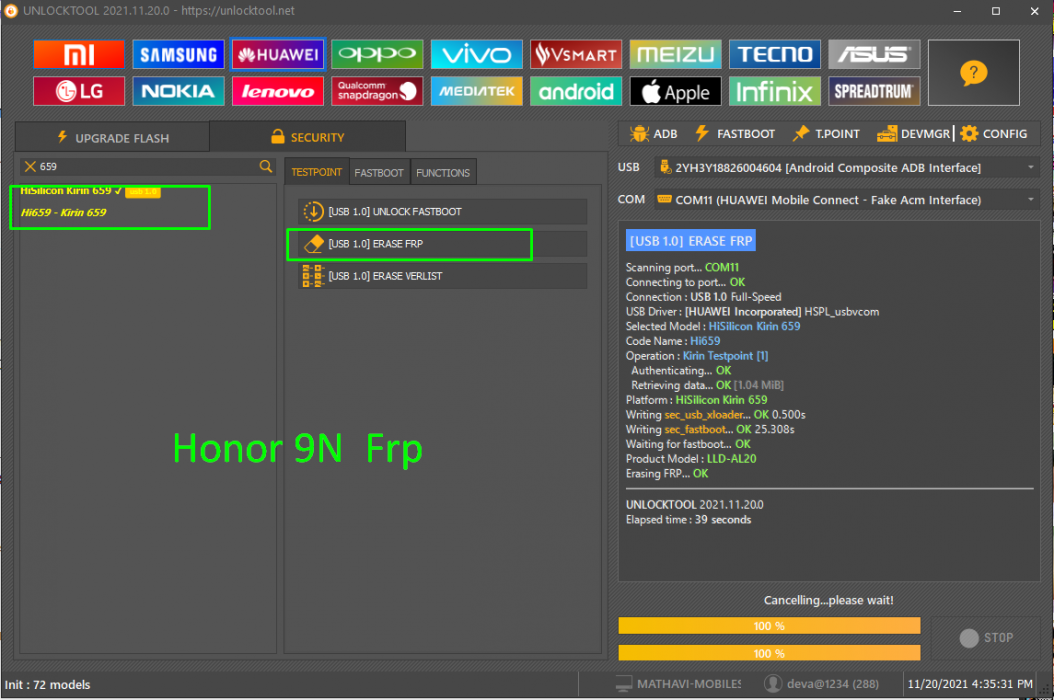The width and height of the screenshot is (1054, 700).
Task: Select the Spreadtrum brand tile
Action: (875, 91)
